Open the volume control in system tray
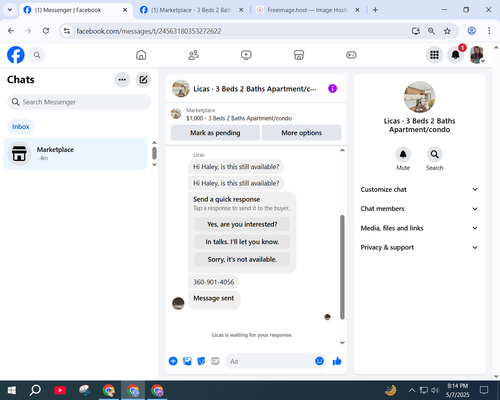 tap(435, 390)
